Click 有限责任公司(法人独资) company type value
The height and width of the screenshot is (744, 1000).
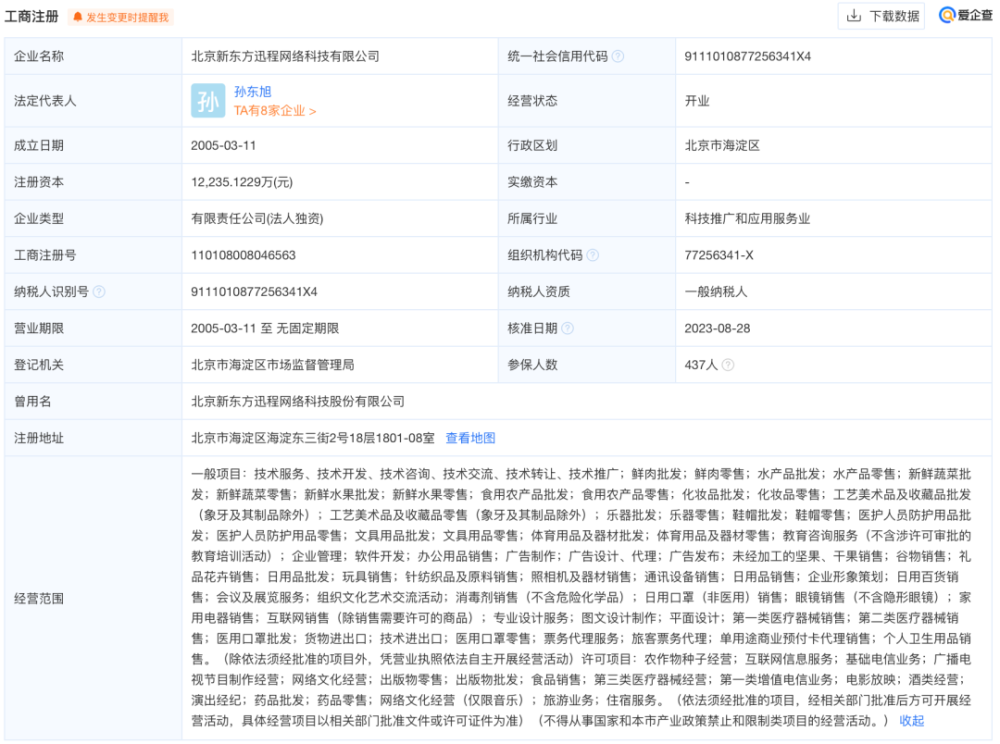coord(257,219)
